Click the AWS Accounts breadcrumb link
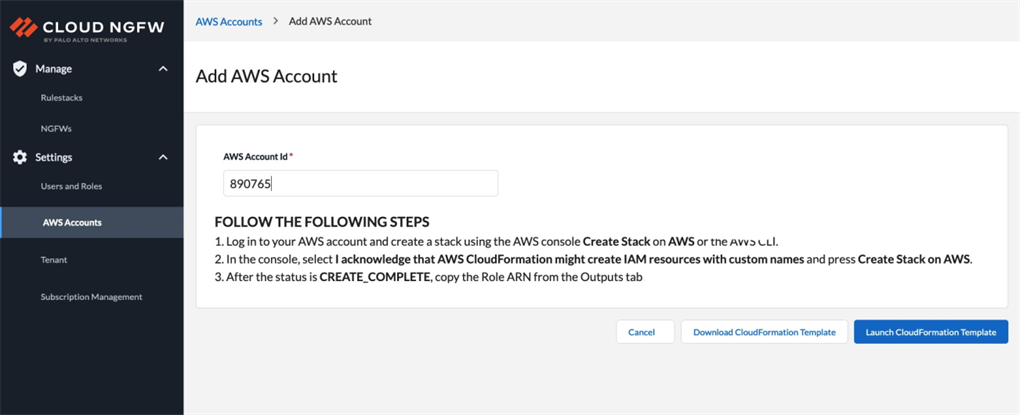The width and height of the screenshot is (1020, 415). [229, 21]
